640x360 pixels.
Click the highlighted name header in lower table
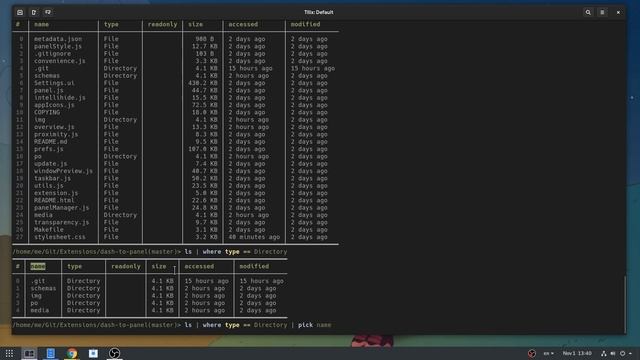click(x=38, y=267)
